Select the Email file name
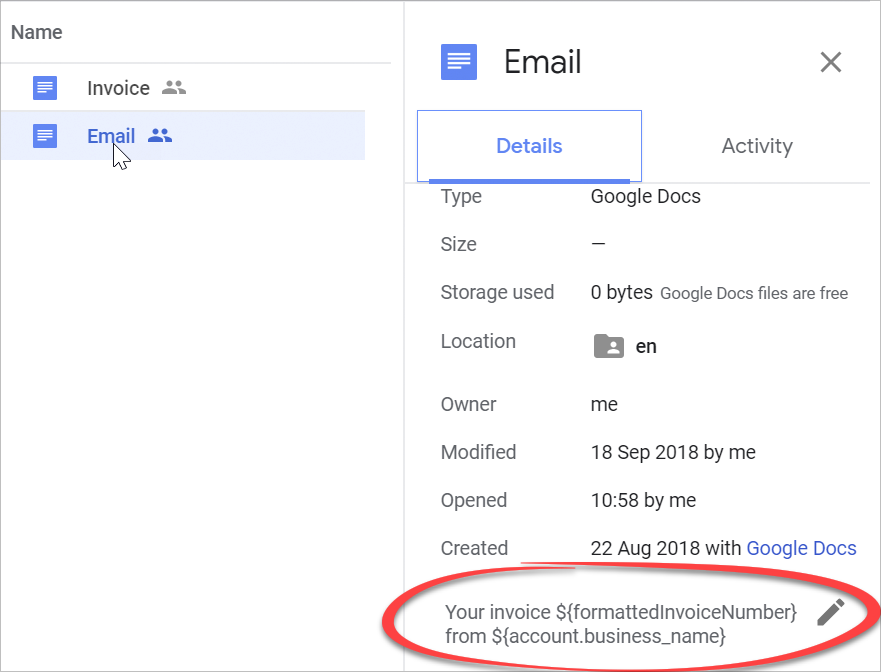The width and height of the screenshot is (881, 672). click(x=111, y=136)
